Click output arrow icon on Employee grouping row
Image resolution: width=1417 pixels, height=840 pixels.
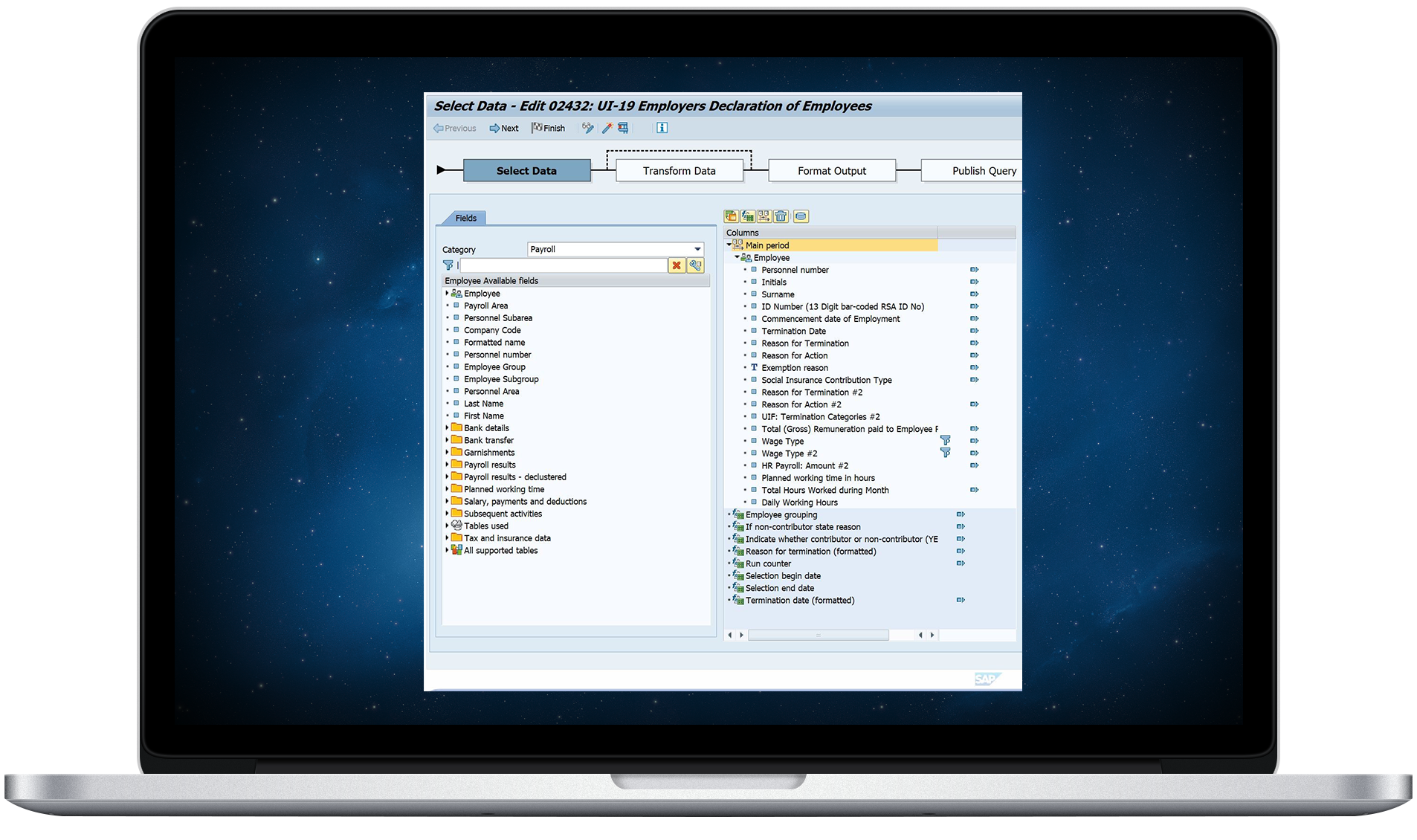961,514
